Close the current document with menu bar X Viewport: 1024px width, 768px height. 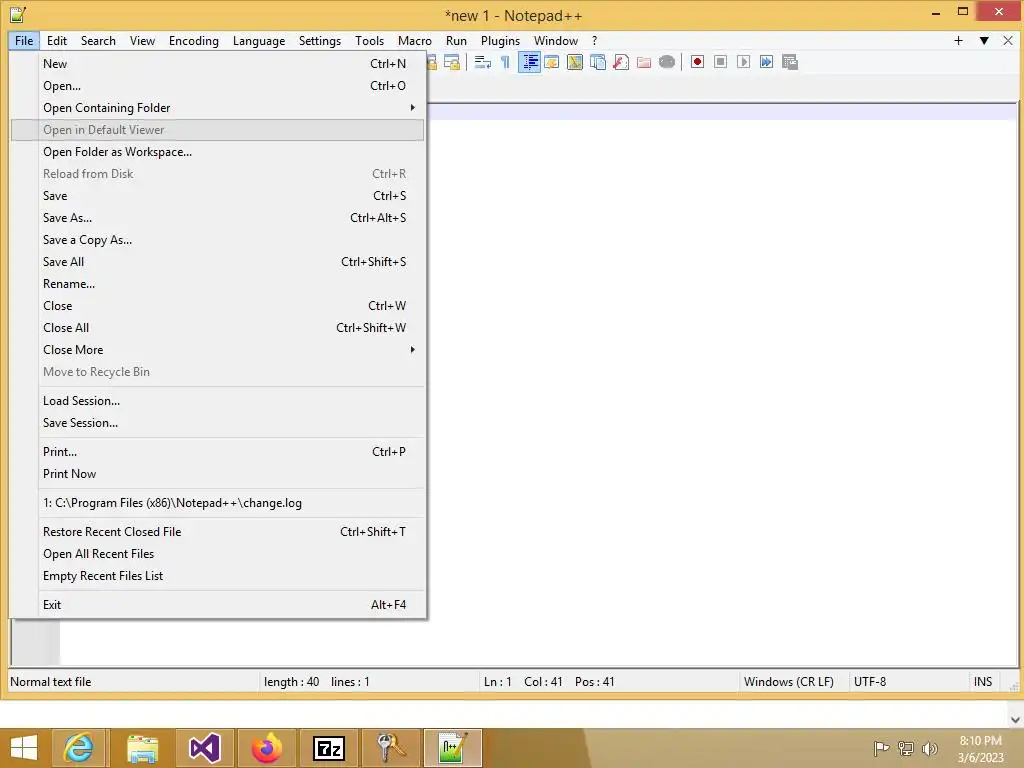(x=1008, y=40)
